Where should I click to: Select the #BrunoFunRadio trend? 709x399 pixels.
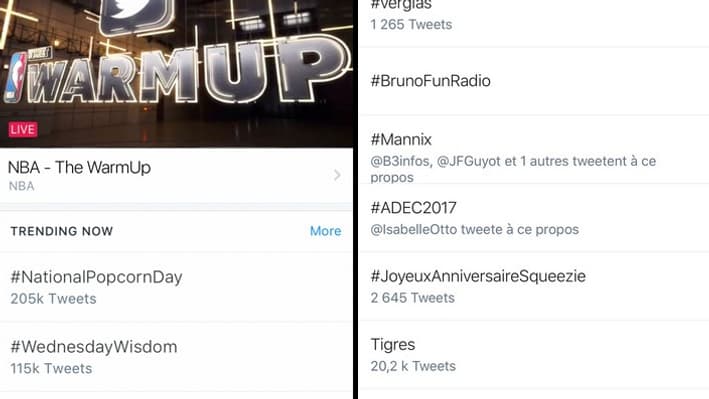534,81
